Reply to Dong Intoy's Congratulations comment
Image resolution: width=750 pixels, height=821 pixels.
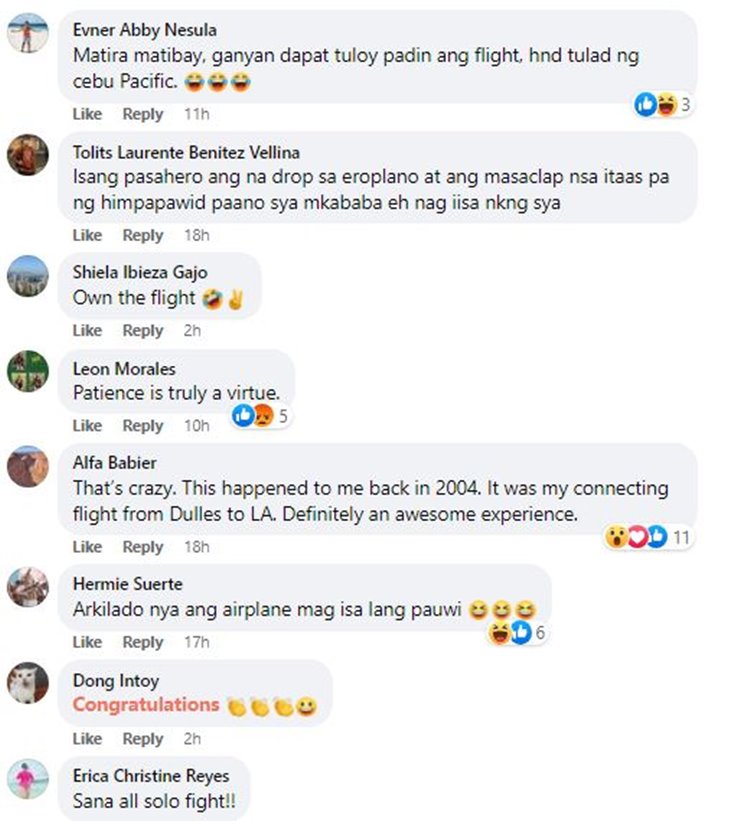click(x=142, y=739)
